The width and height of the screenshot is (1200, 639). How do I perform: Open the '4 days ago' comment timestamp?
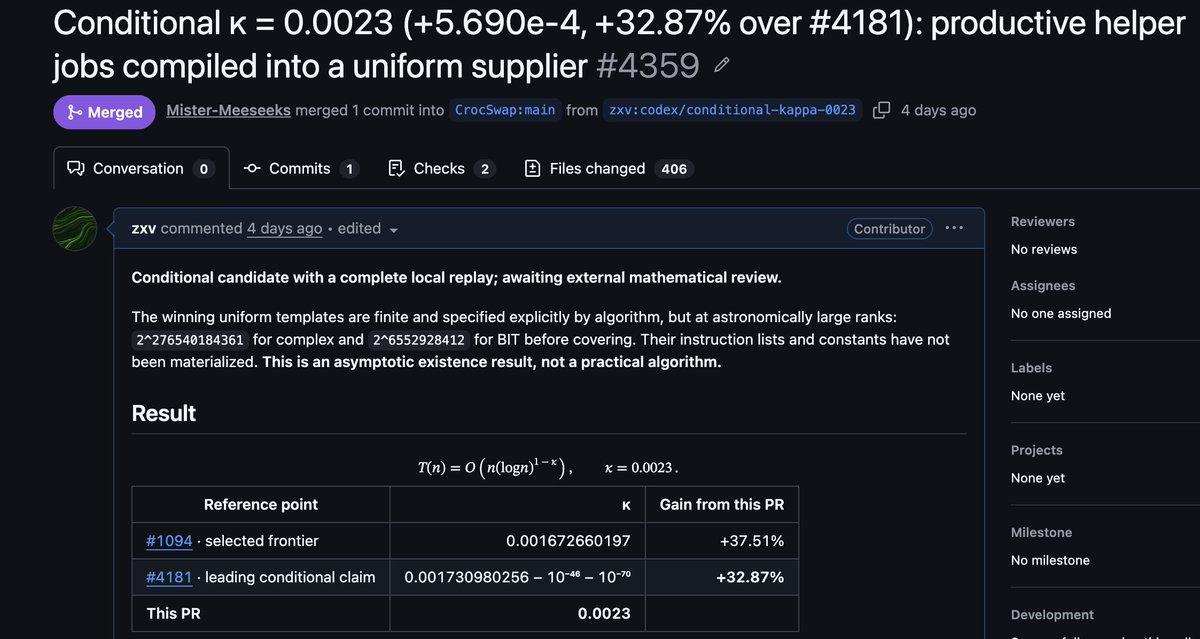pyautogui.click(x=284, y=228)
